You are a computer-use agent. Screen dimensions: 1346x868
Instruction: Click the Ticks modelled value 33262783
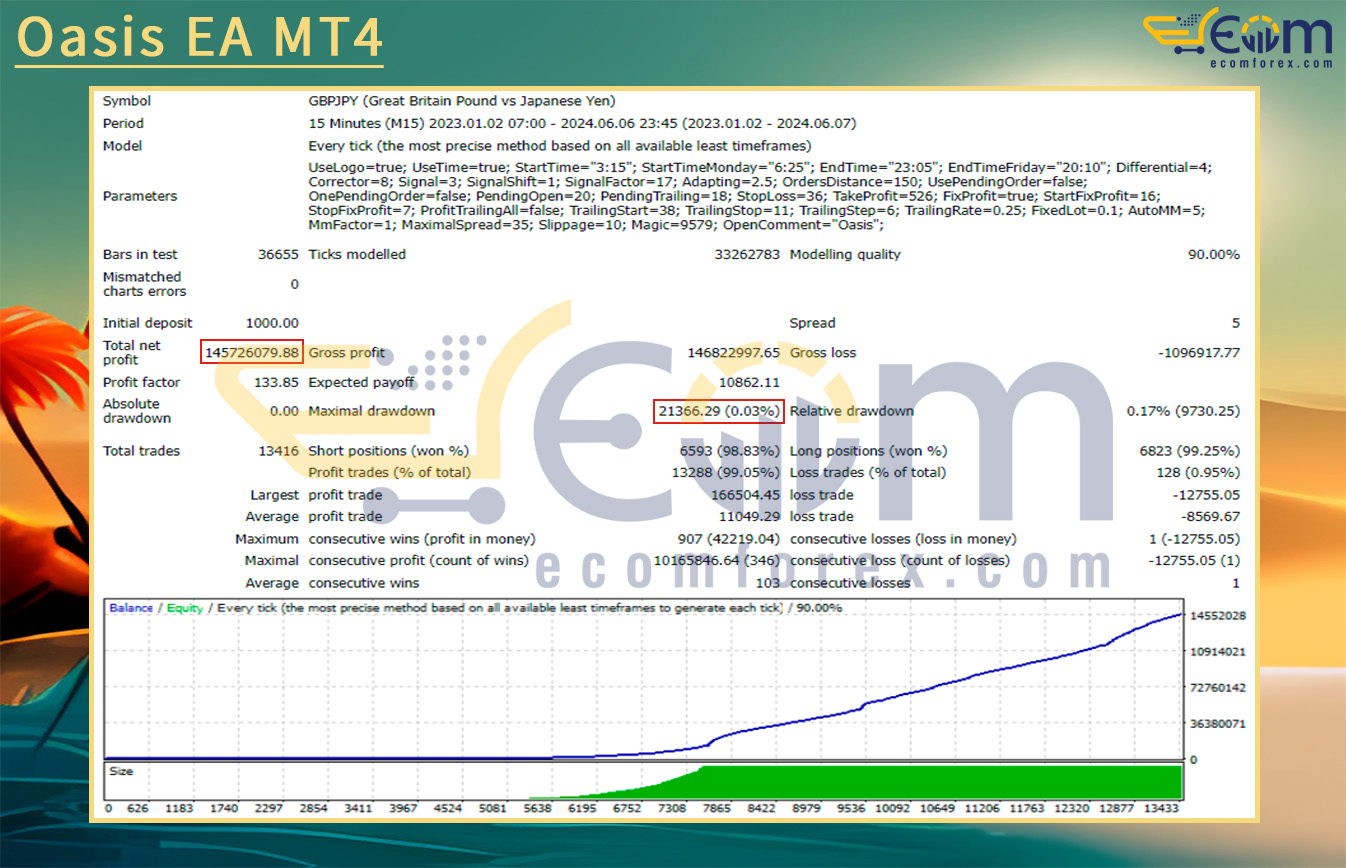(743, 255)
